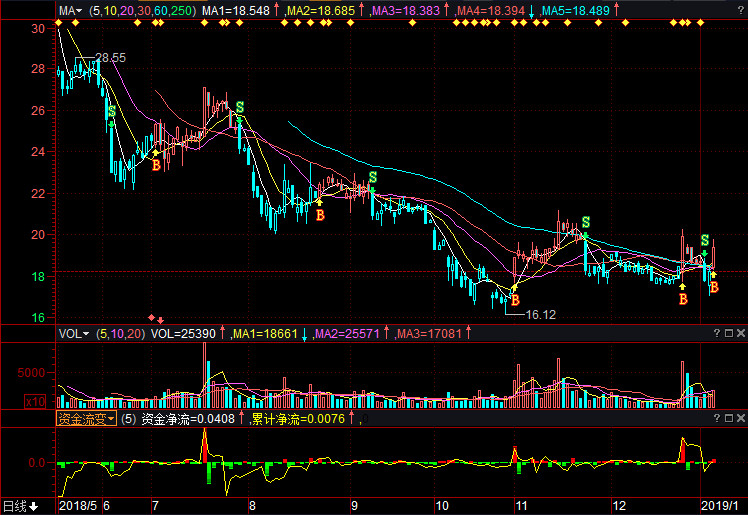Image resolution: width=748 pixels, height=515 pixels.
Task: Click the 2018/5 date on time axis
Action: (79, 506)
